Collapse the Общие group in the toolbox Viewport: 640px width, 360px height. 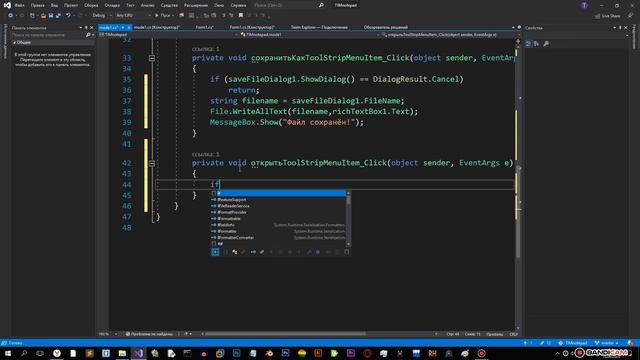(15, 42)
